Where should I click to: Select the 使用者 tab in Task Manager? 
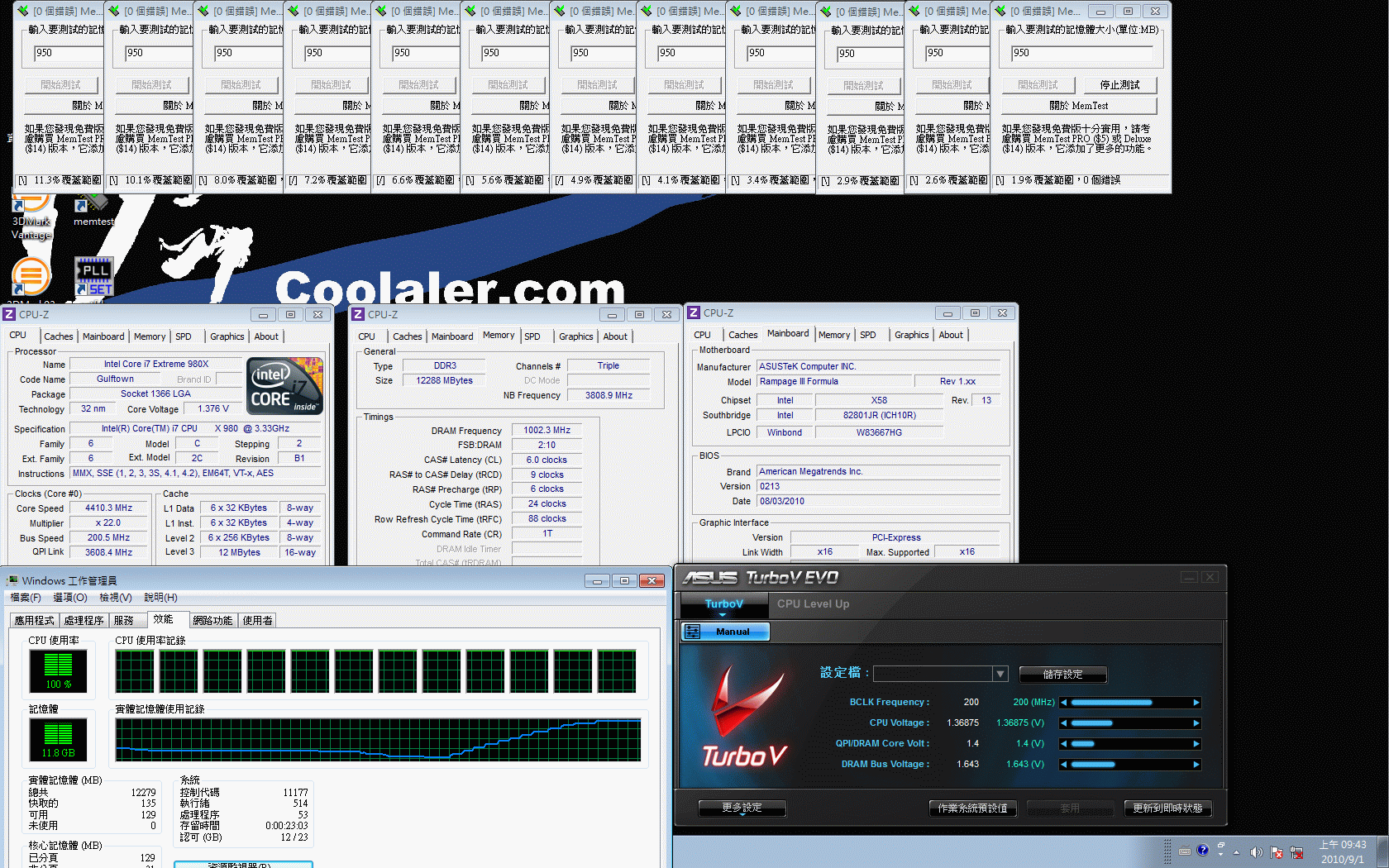[257, 620]
